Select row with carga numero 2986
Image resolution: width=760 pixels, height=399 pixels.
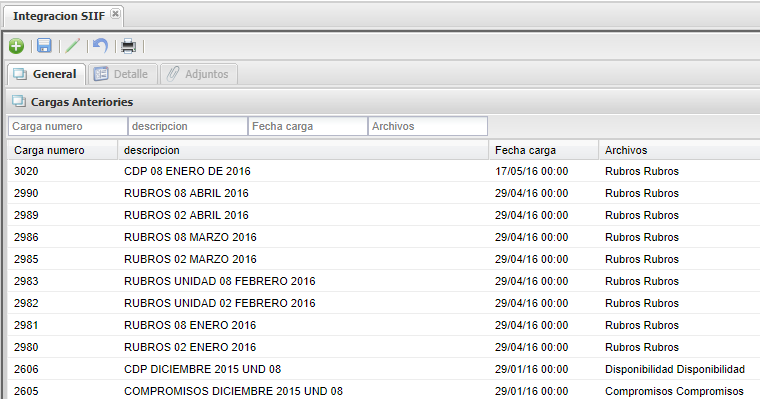click(383, 237)
